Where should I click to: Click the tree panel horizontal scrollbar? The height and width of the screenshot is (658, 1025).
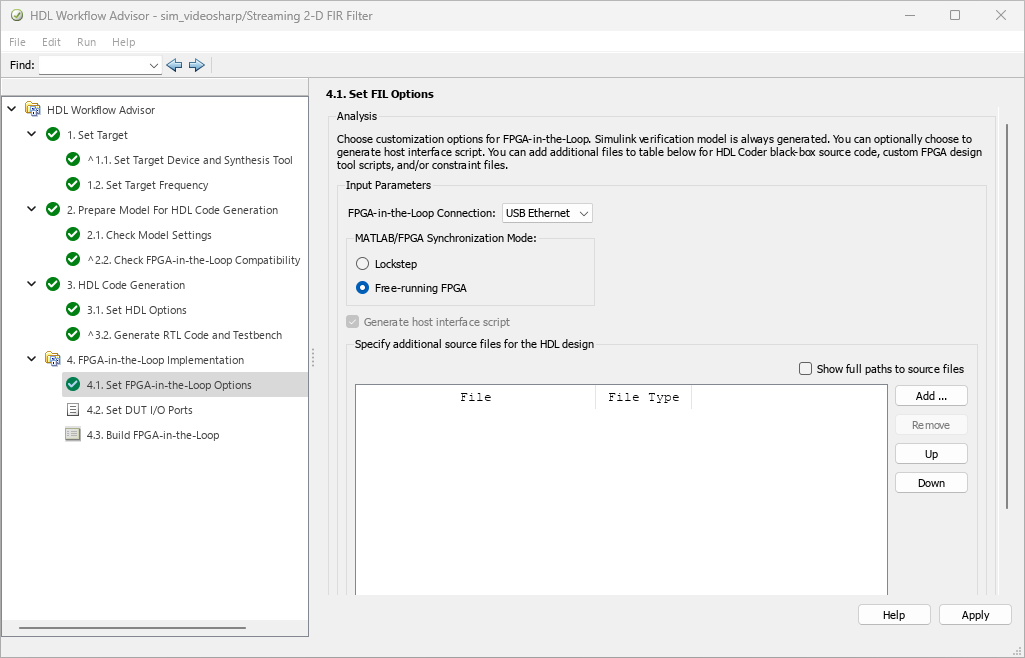click(130, 628)
